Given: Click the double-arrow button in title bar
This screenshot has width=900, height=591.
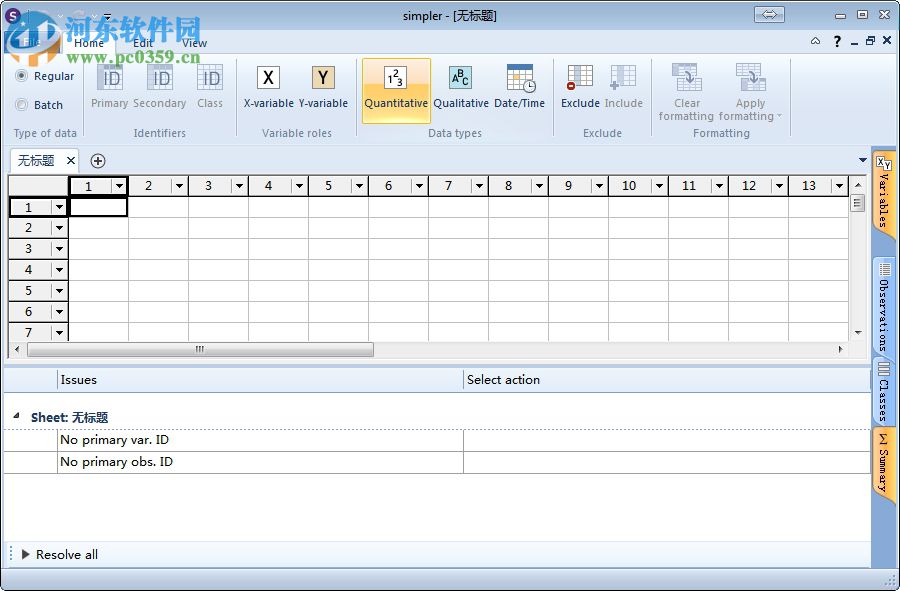Looking at the screenshot, I should click(x=769, y=14).
